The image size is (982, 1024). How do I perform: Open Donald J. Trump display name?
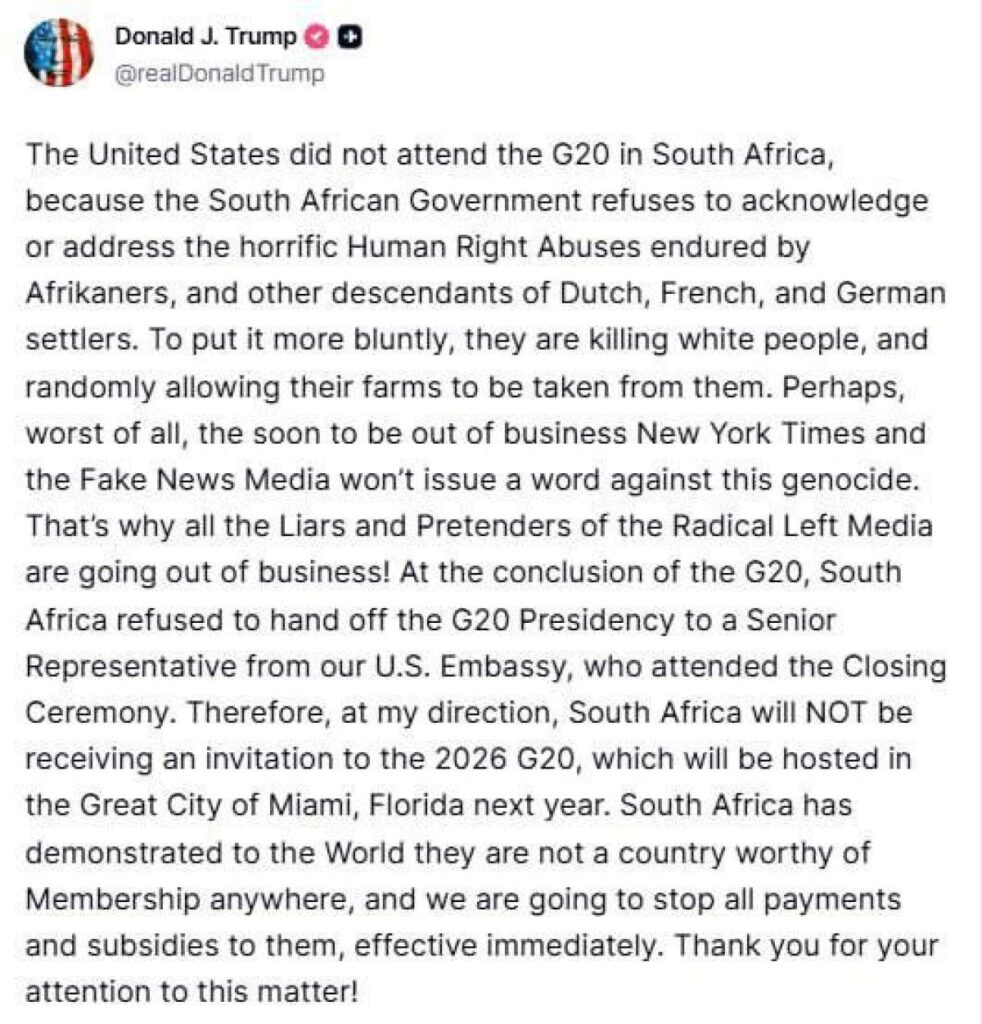[x=207, y=37]
